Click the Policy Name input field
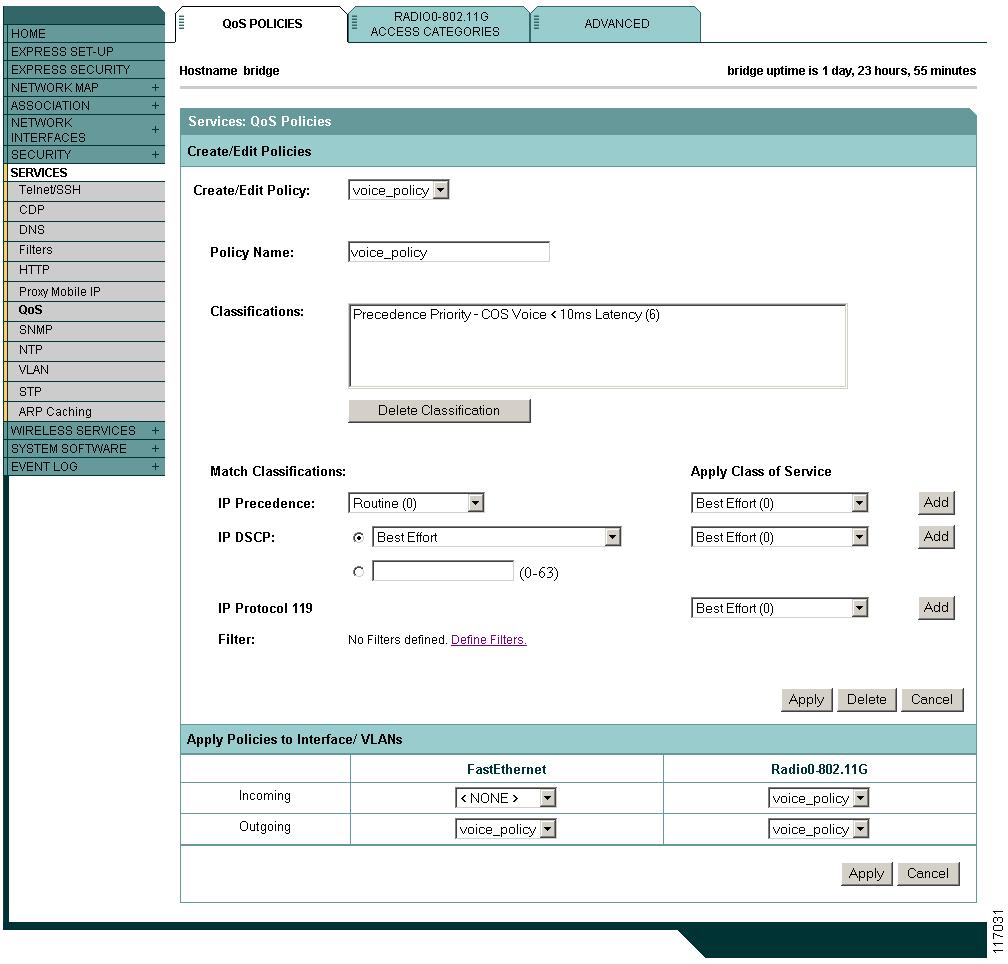1008x964 pixels. click(449, 252)
